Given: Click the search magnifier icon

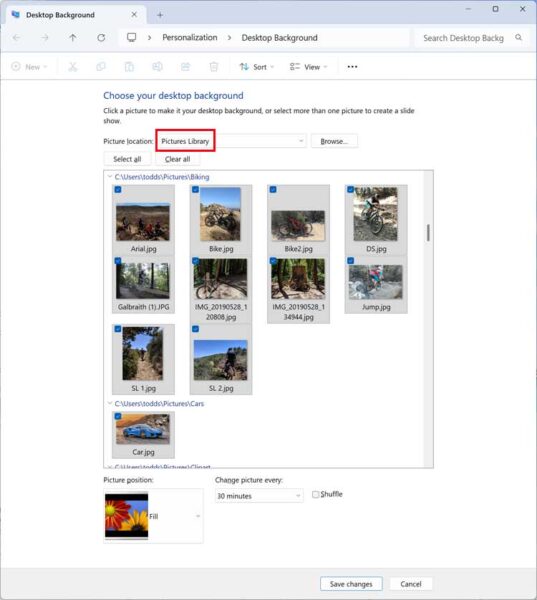Looking at the screenshot, I should (x=518, y=38).
